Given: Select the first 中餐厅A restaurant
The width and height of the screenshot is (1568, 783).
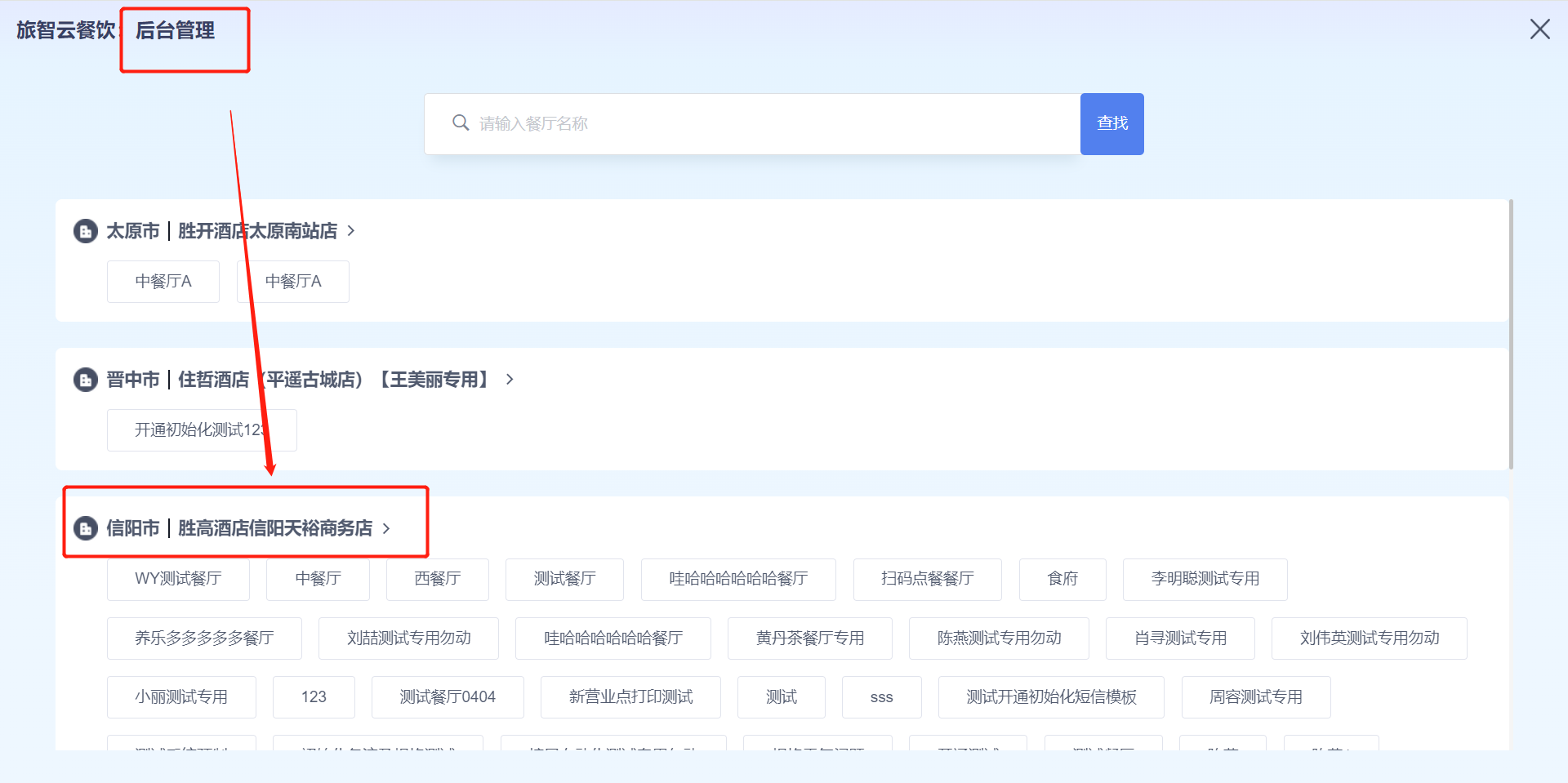Looking at the screenshot, I should point(163,282).
